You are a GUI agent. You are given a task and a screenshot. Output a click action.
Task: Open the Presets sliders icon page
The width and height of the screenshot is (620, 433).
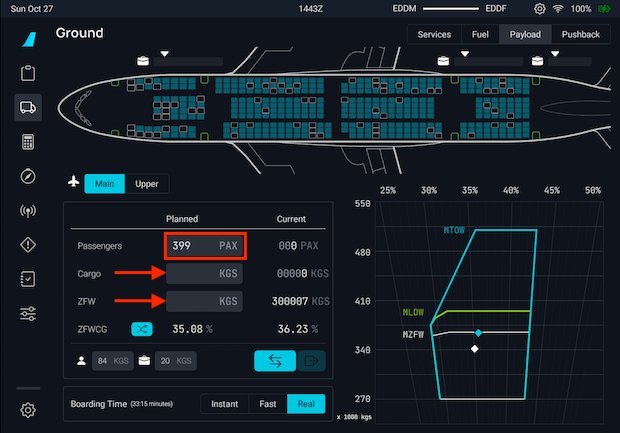pos(28,314)
